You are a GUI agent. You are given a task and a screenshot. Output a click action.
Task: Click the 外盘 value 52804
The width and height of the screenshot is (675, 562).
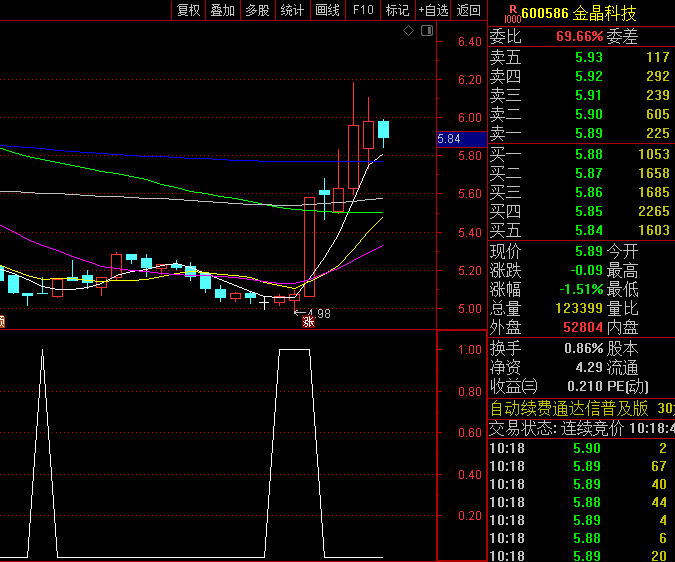coord(583,327)
